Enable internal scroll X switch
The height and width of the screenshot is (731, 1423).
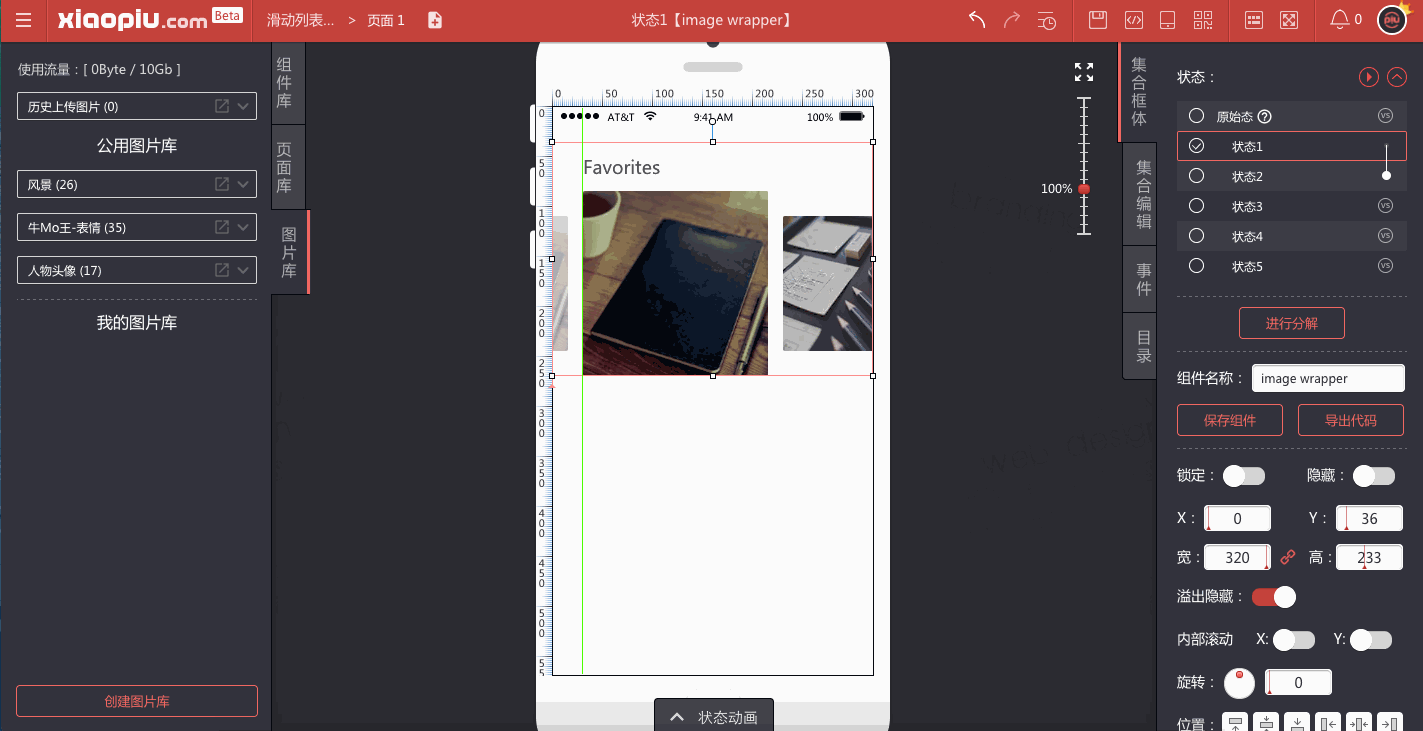coord(1294,640)
